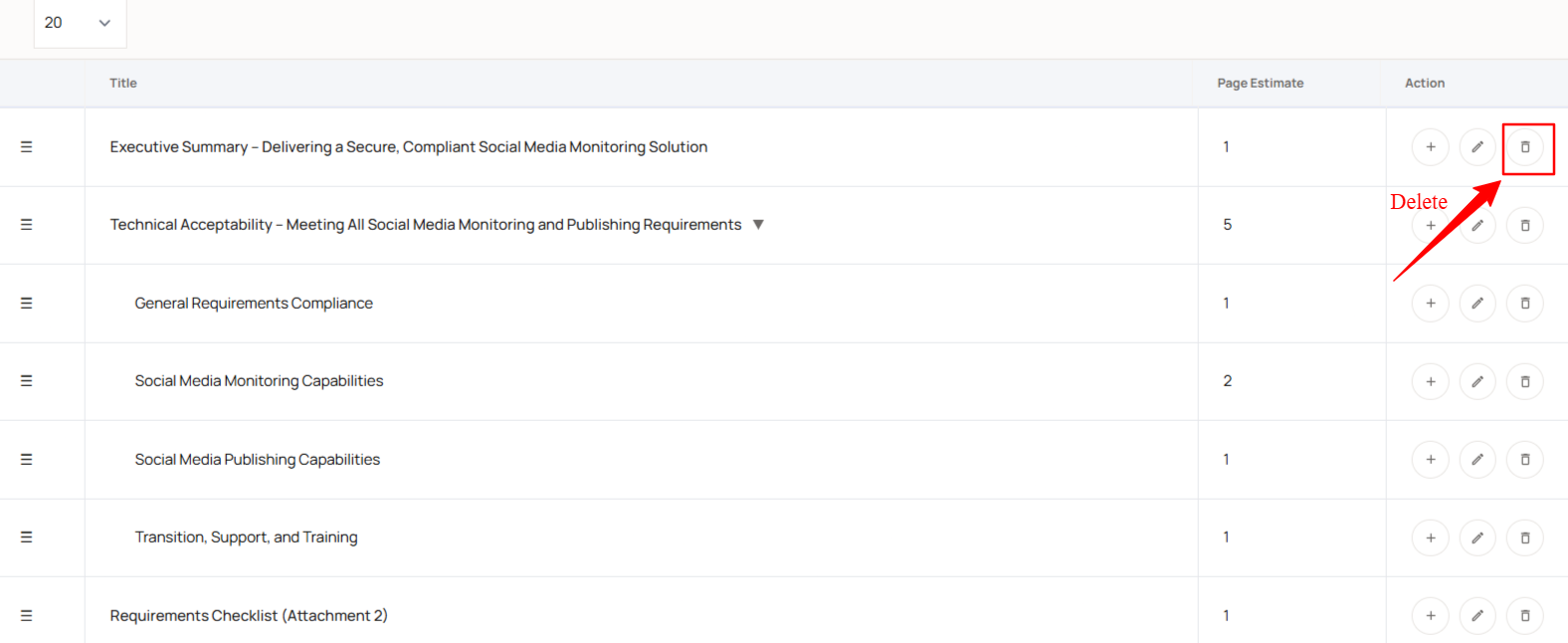Delete Social Media Monitoring Capabilities row

(x=1525, y=381)
